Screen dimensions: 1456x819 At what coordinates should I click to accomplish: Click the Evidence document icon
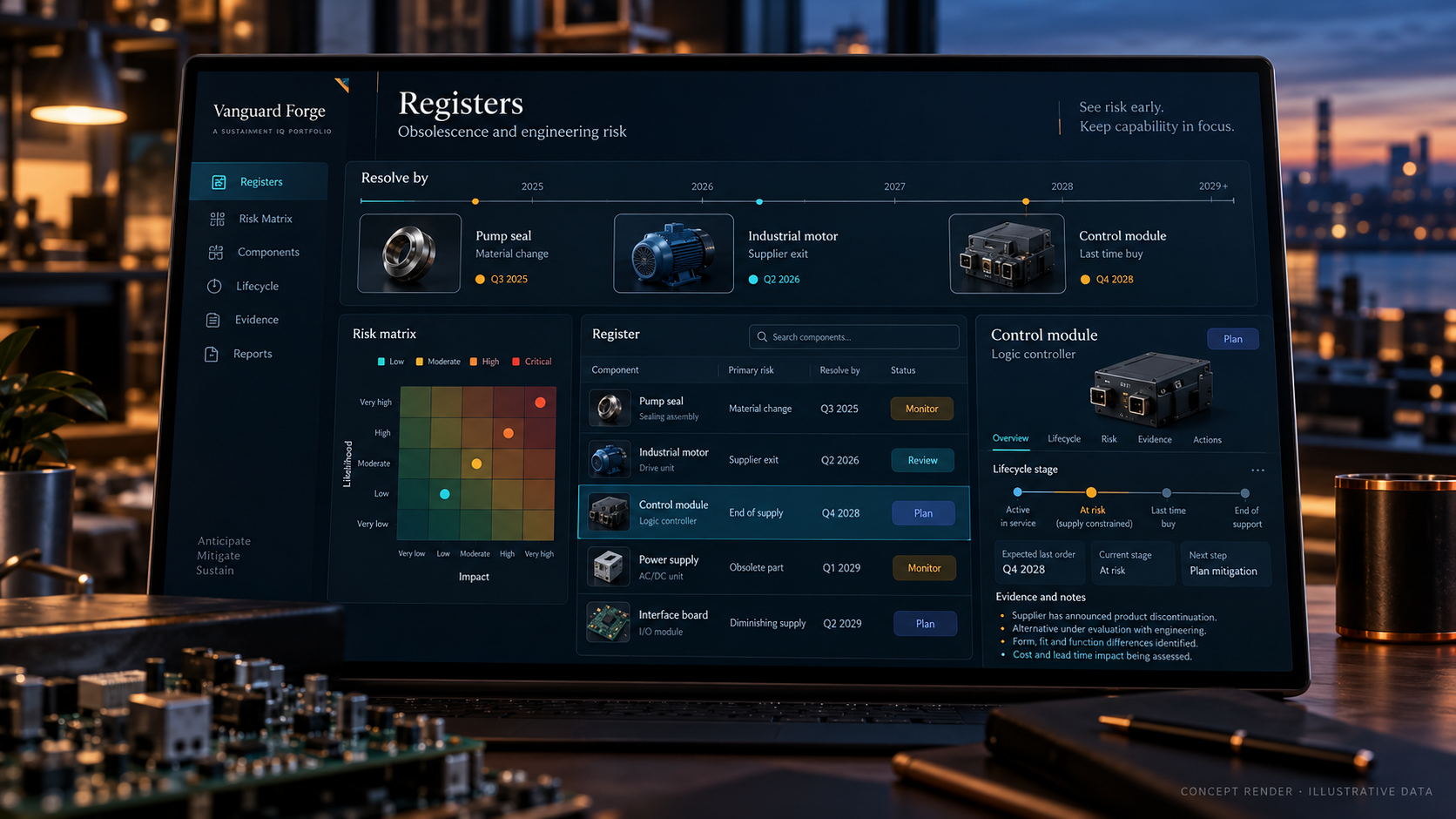[212, 320]
